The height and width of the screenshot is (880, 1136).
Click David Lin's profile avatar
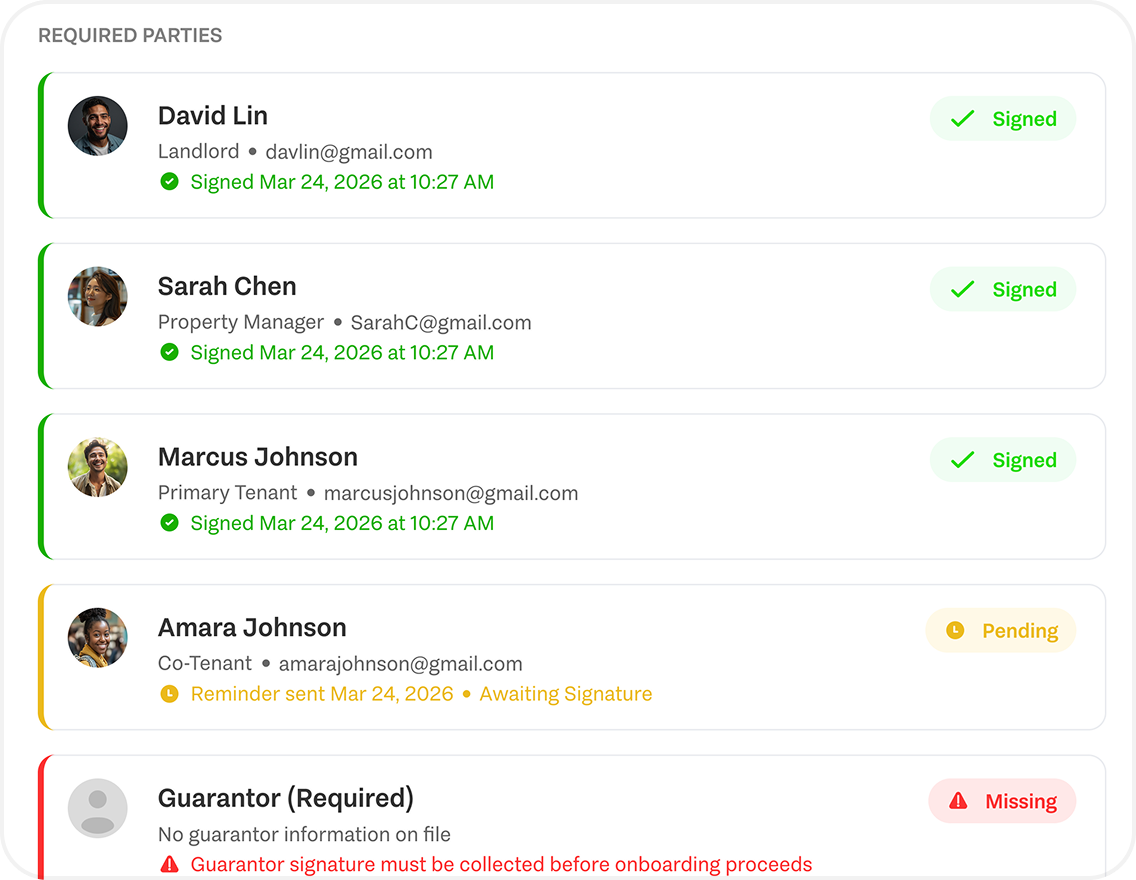98,126
